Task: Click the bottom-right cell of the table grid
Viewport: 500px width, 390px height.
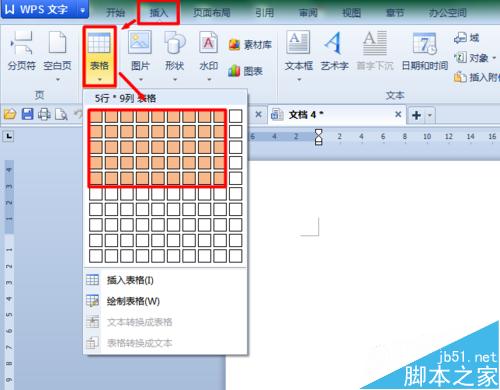Action: coord(236,256)
